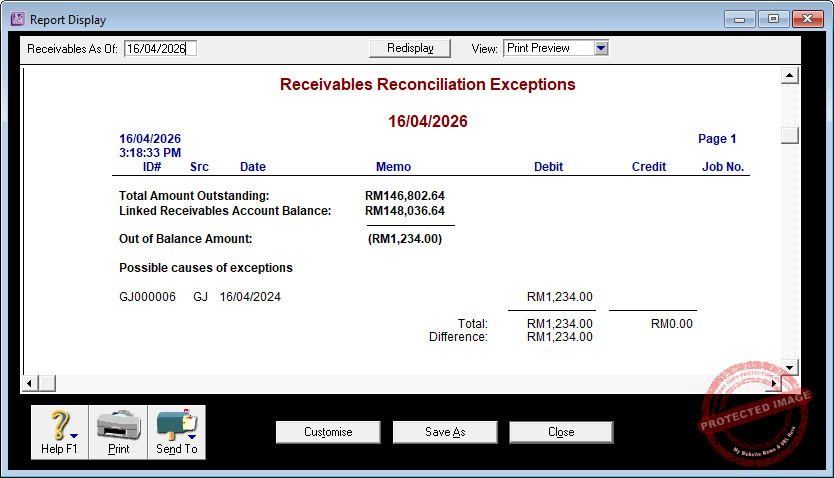
Task: Click the Print printer icon
Action: tap(119, 432)
